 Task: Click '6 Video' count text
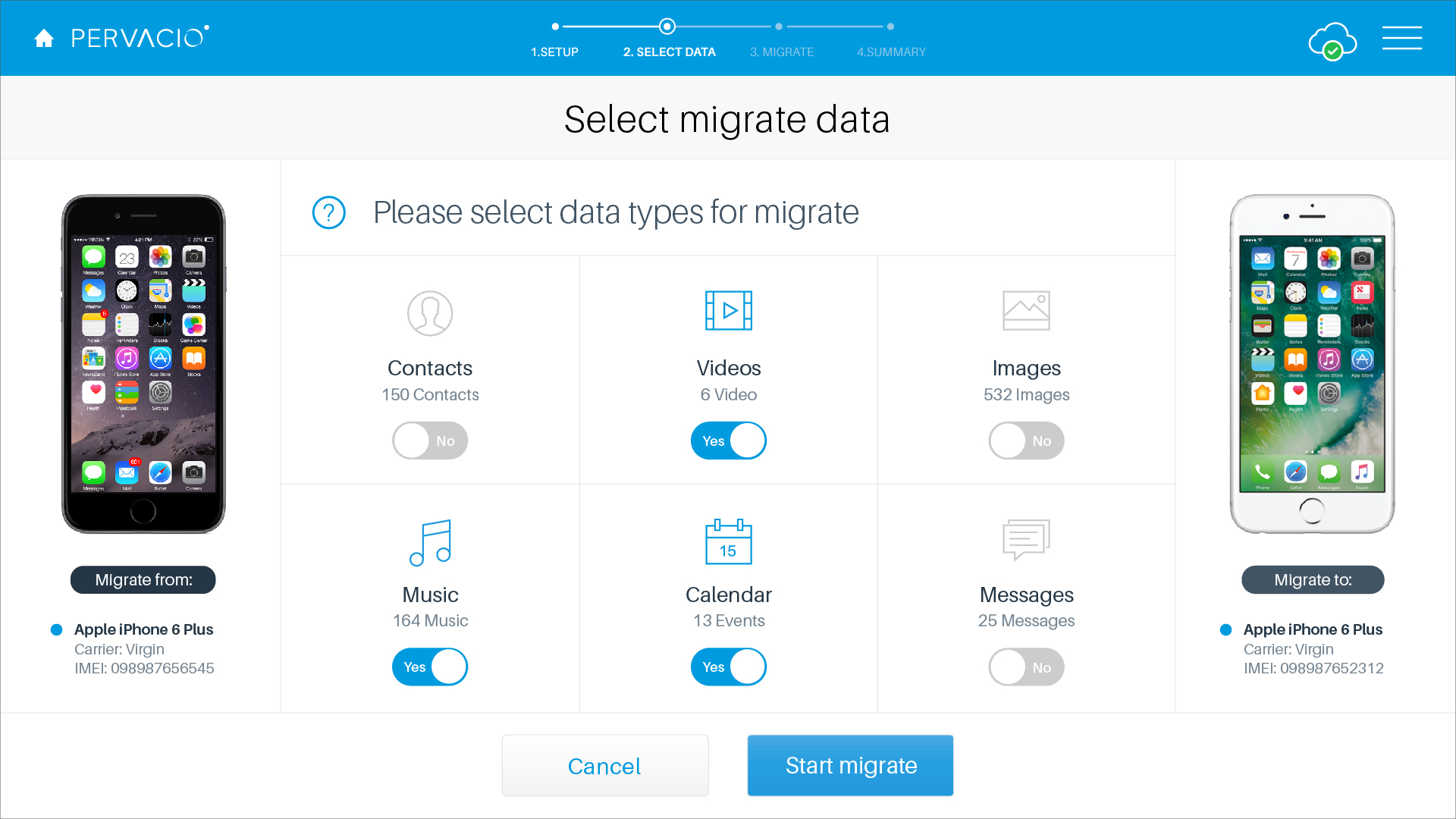tap(729, 395)
